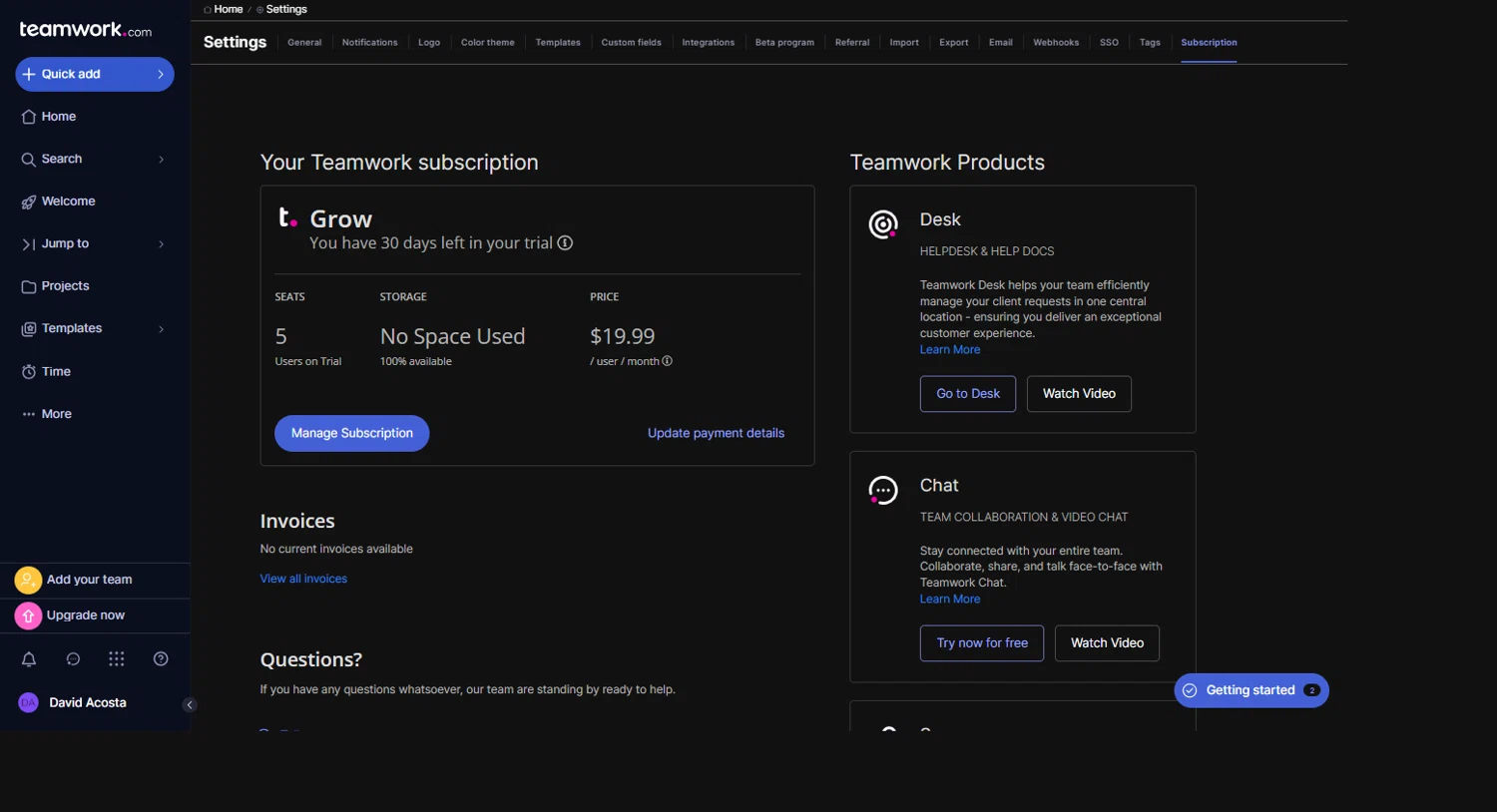This screenshot has width=1497, height=812.
Task: Click Watch Video for Desk
Action: (1079, 394)
